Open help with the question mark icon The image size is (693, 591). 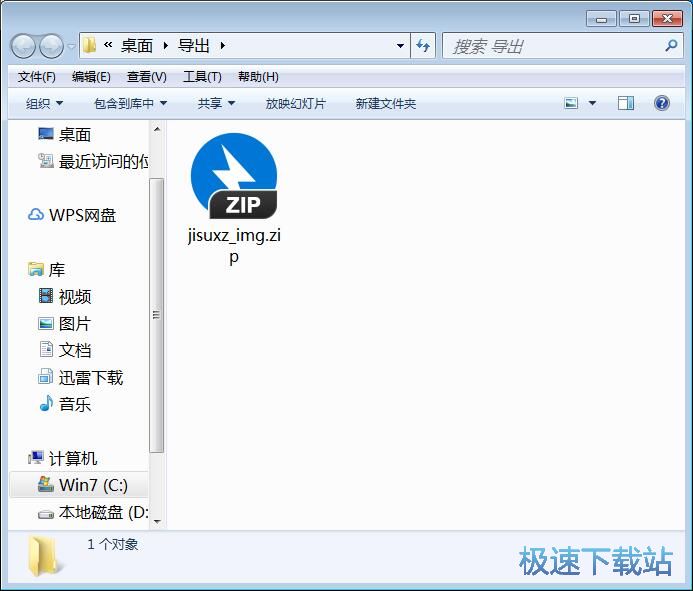click(x=662, y=103)
